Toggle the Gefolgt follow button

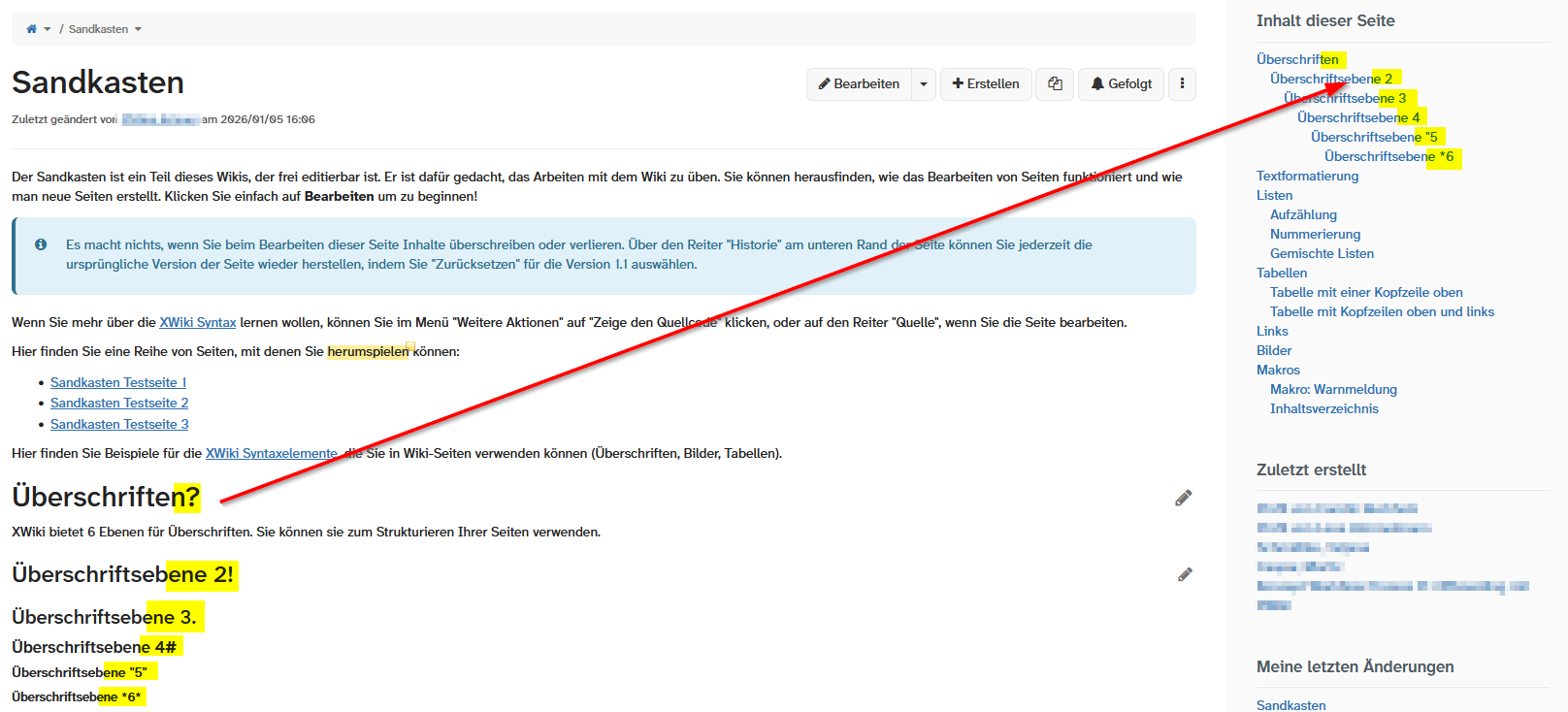coord(1122,84)
